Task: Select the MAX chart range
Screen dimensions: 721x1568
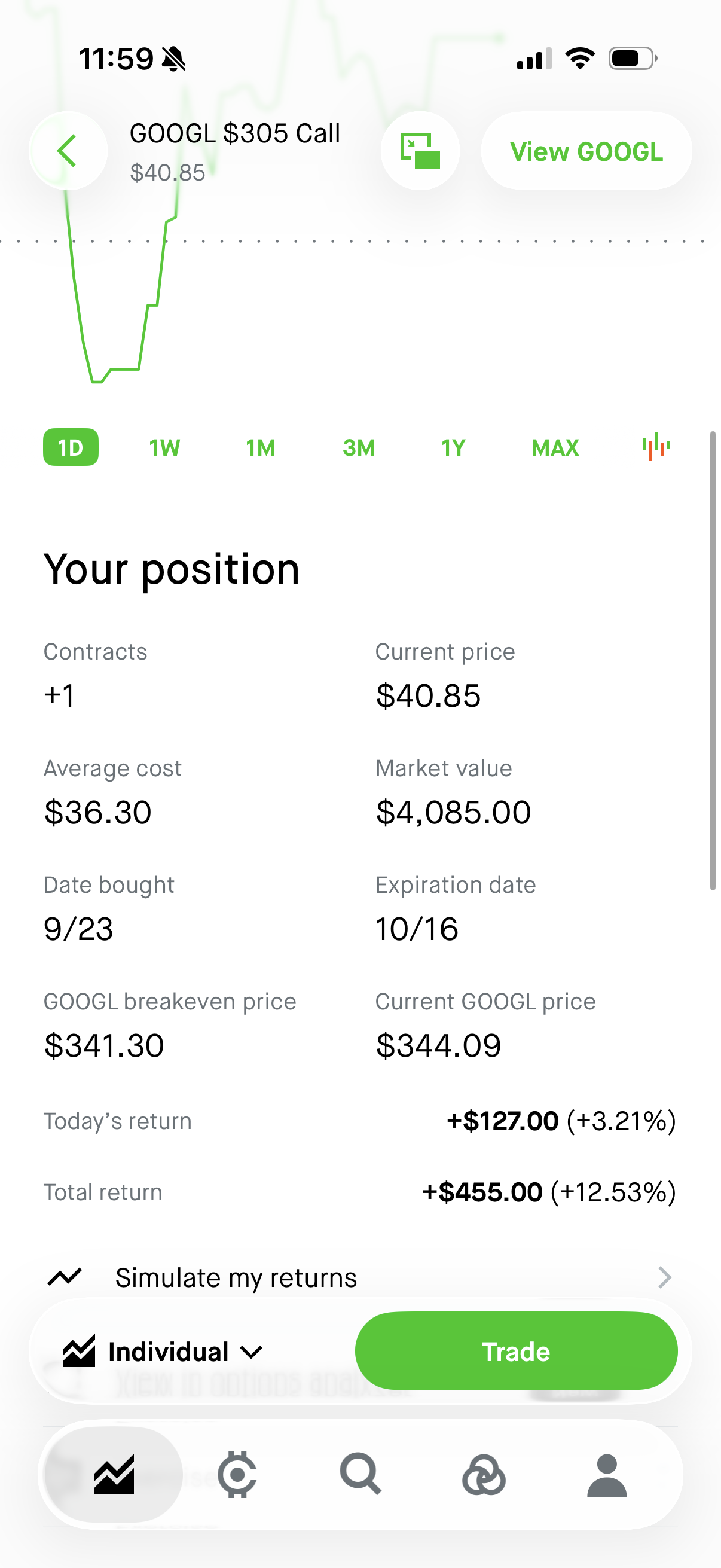Action: click(x=555, y=447)
